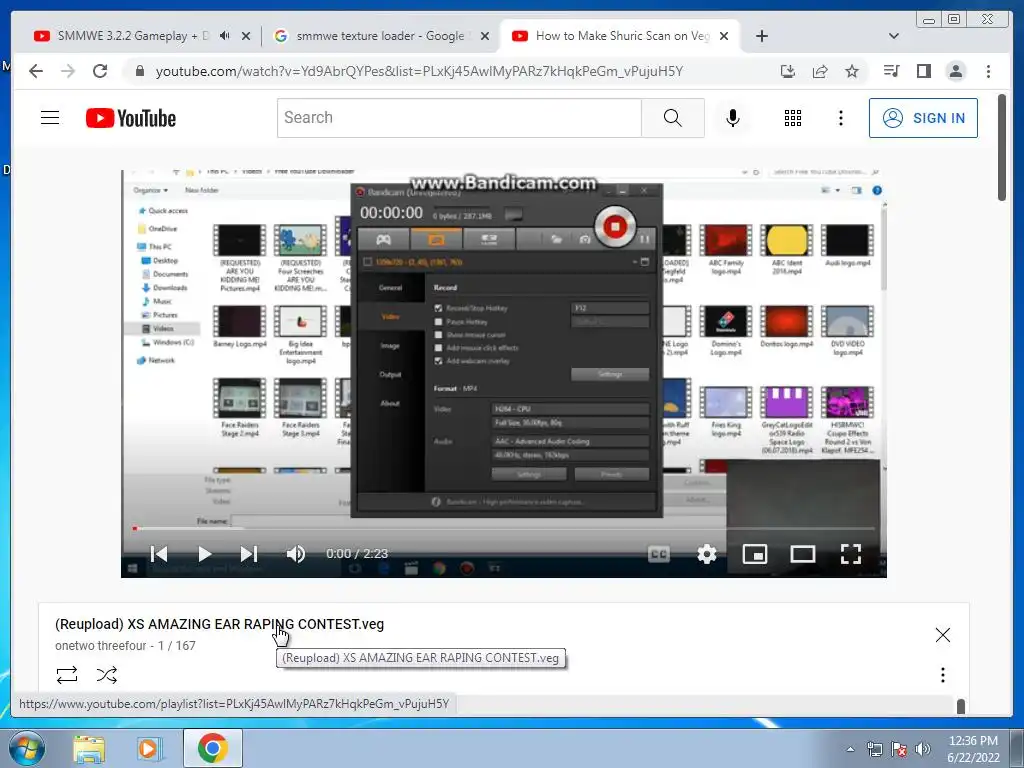The image size is (1024, 768).
Task: Open the playlist title link
Action: pyautogui.click(x=219, y=624)
